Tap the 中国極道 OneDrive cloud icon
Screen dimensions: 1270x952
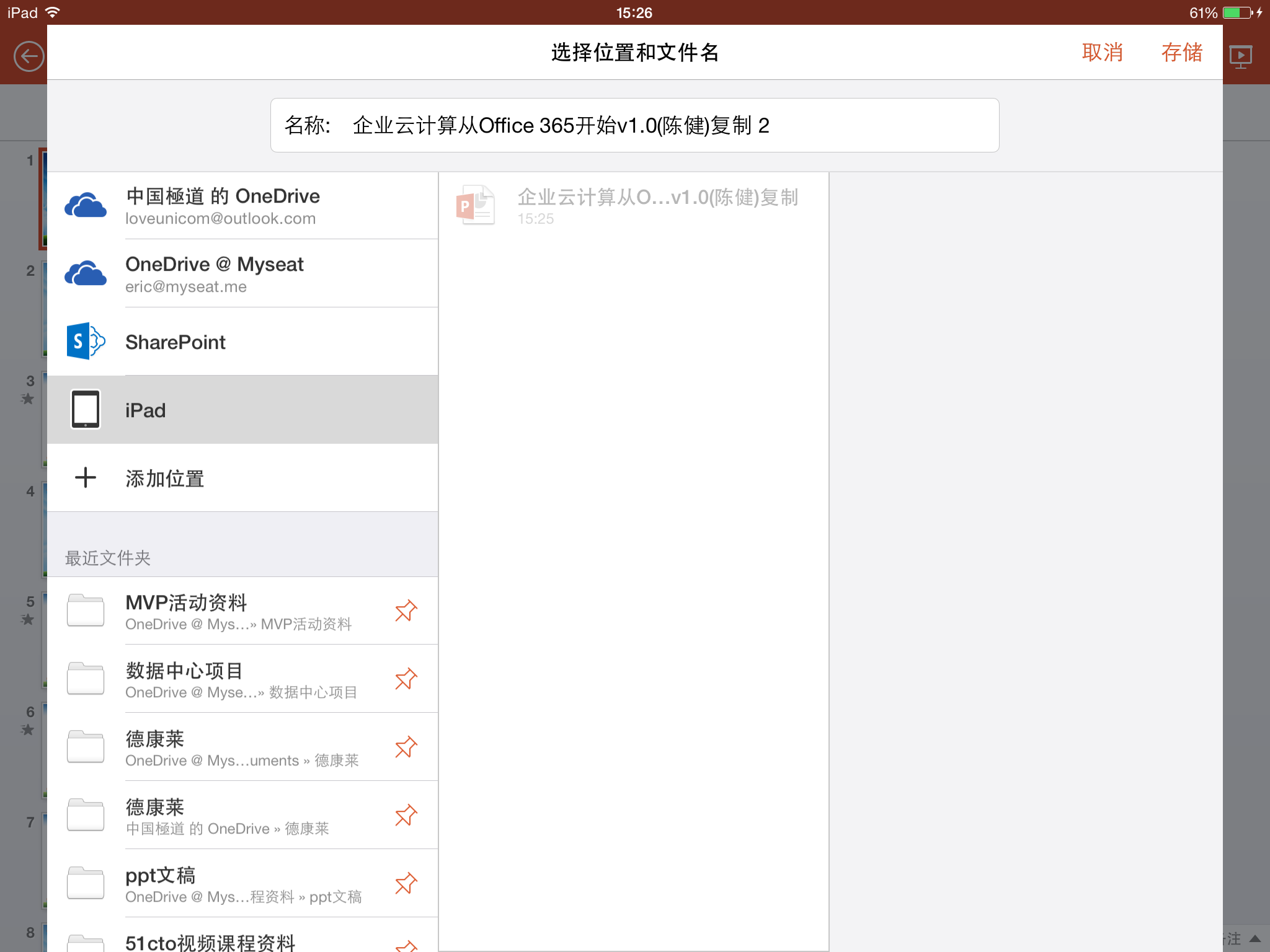[x=86, y=205]
